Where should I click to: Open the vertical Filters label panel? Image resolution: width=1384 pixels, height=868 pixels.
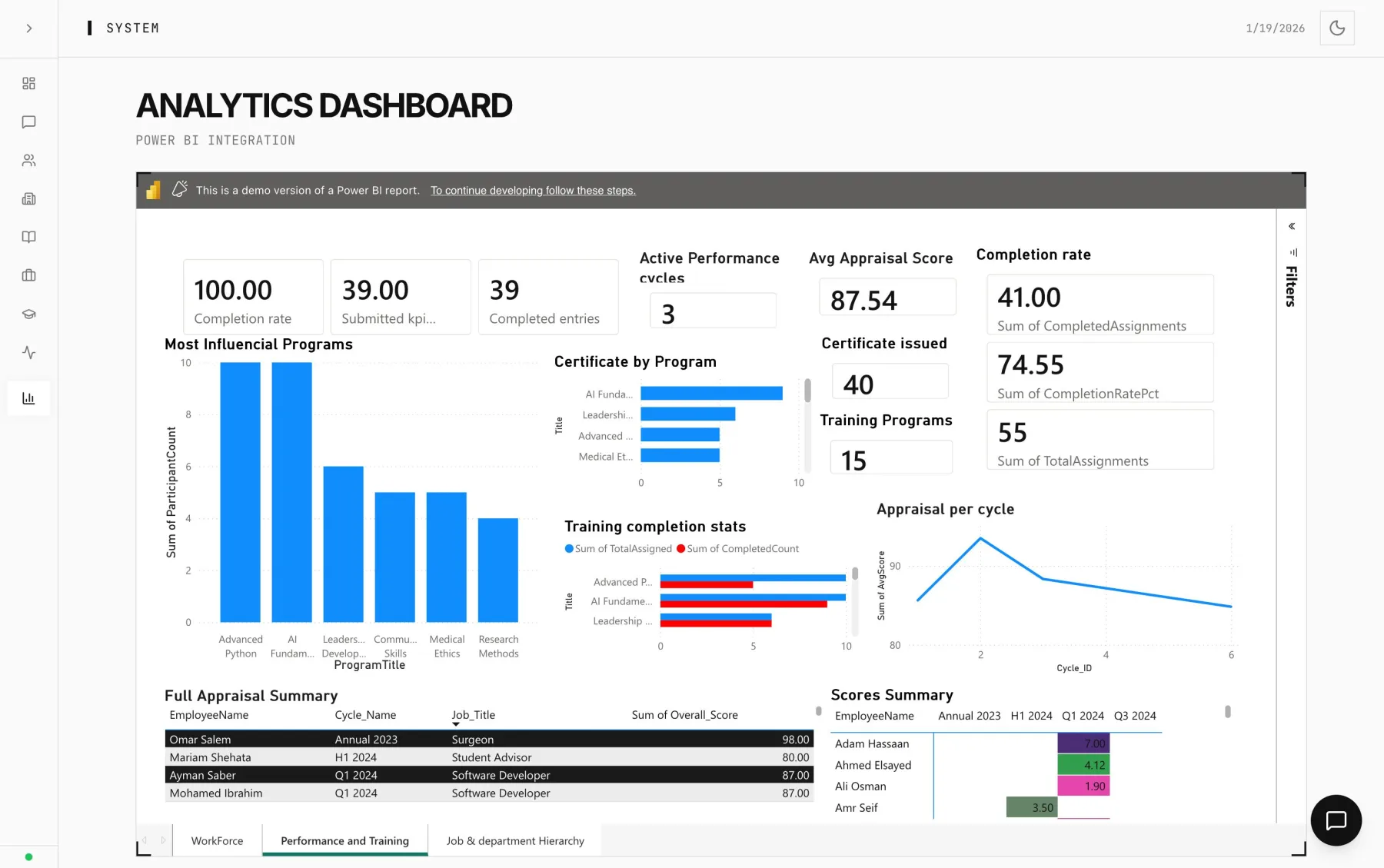click(1291, 286)
